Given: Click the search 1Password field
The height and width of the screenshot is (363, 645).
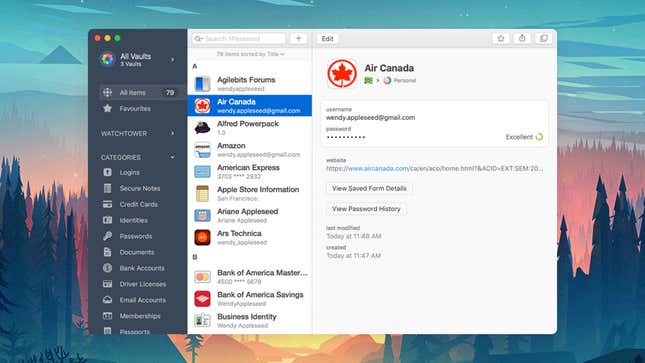Looking at the screenshot, I should pyautogui.click(x=239, y=39).
